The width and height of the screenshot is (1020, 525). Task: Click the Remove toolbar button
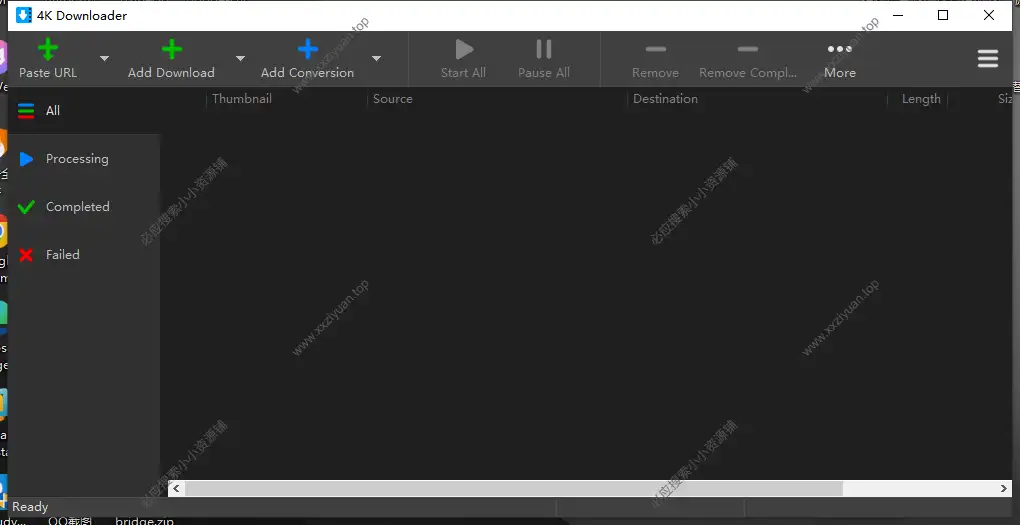(x=655, y=59)
